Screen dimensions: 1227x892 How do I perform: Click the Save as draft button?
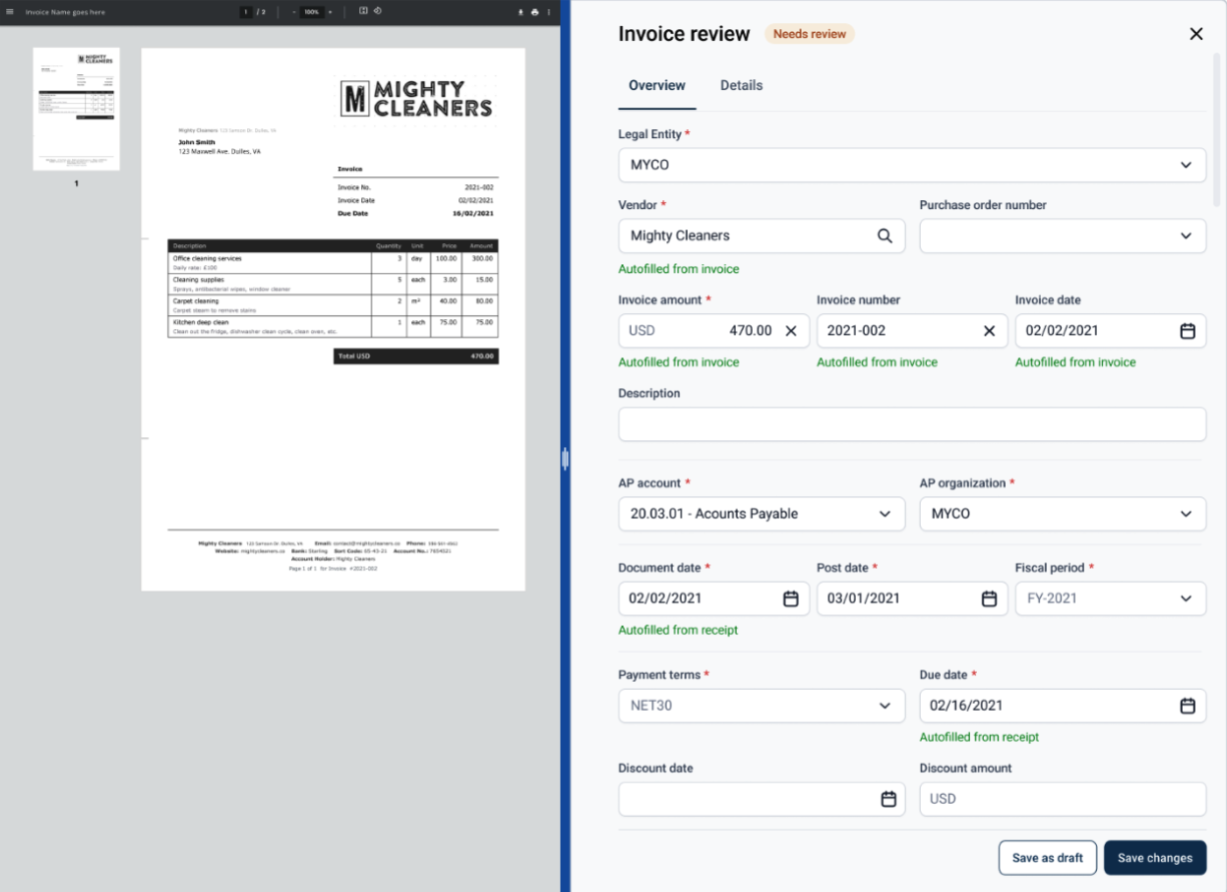(1047, 857)
